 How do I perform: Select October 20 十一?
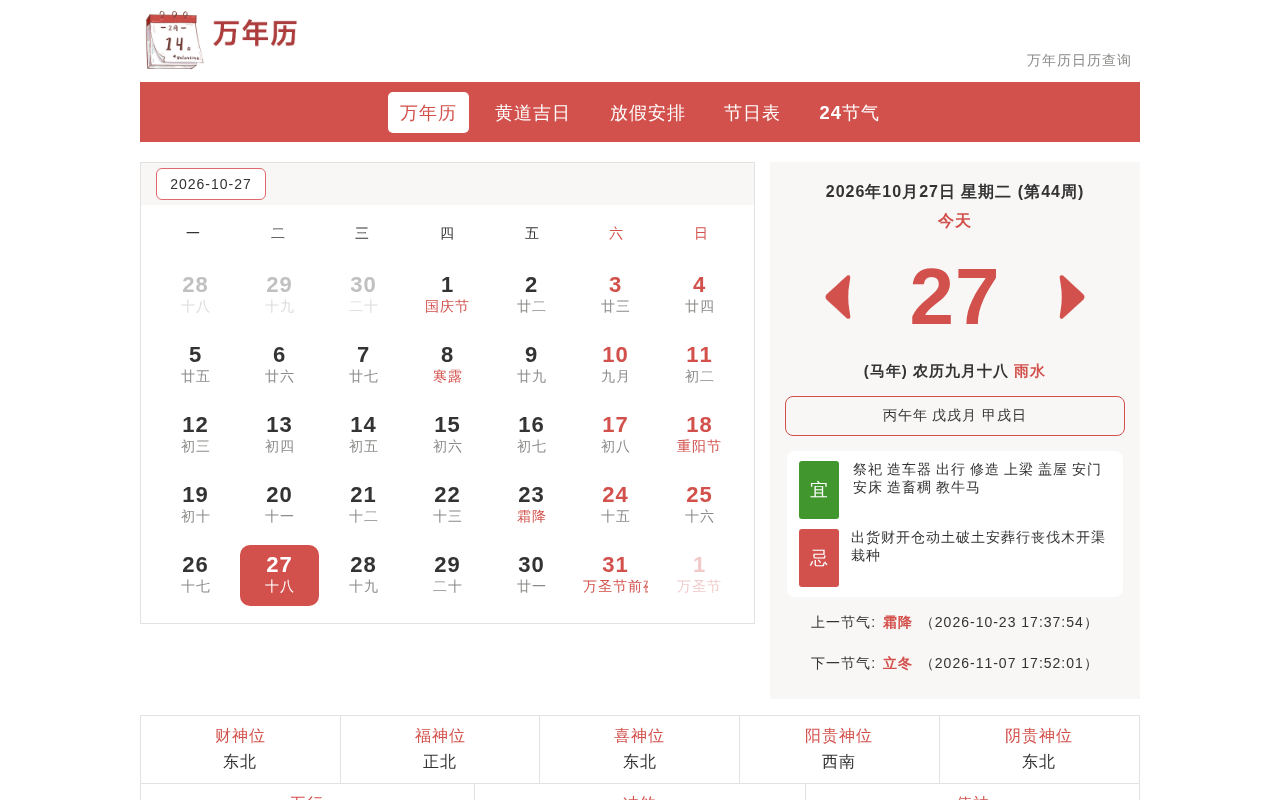coord(279,505)
